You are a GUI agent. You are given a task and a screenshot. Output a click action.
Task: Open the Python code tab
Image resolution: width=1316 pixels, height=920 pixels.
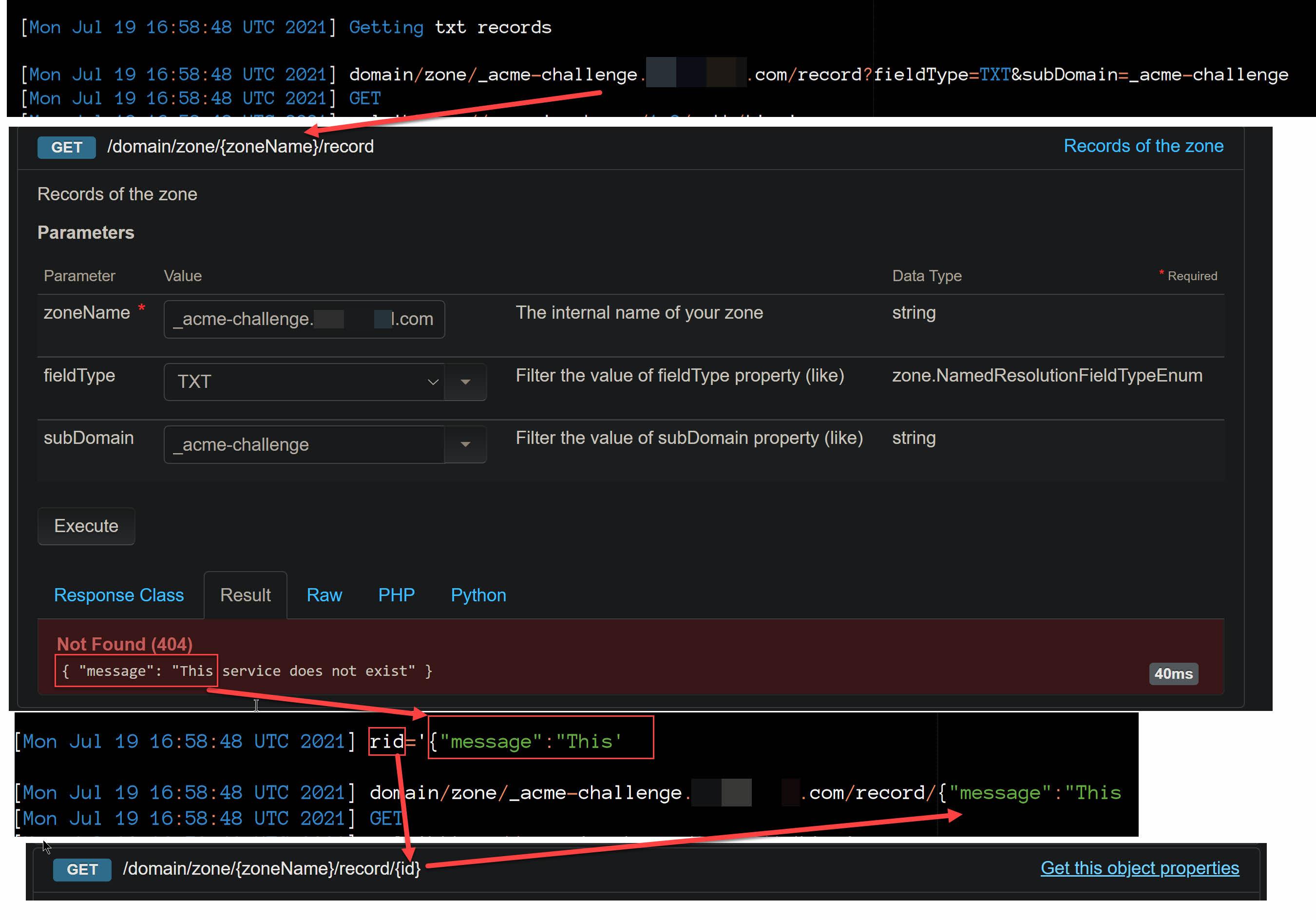pos(478,595)
